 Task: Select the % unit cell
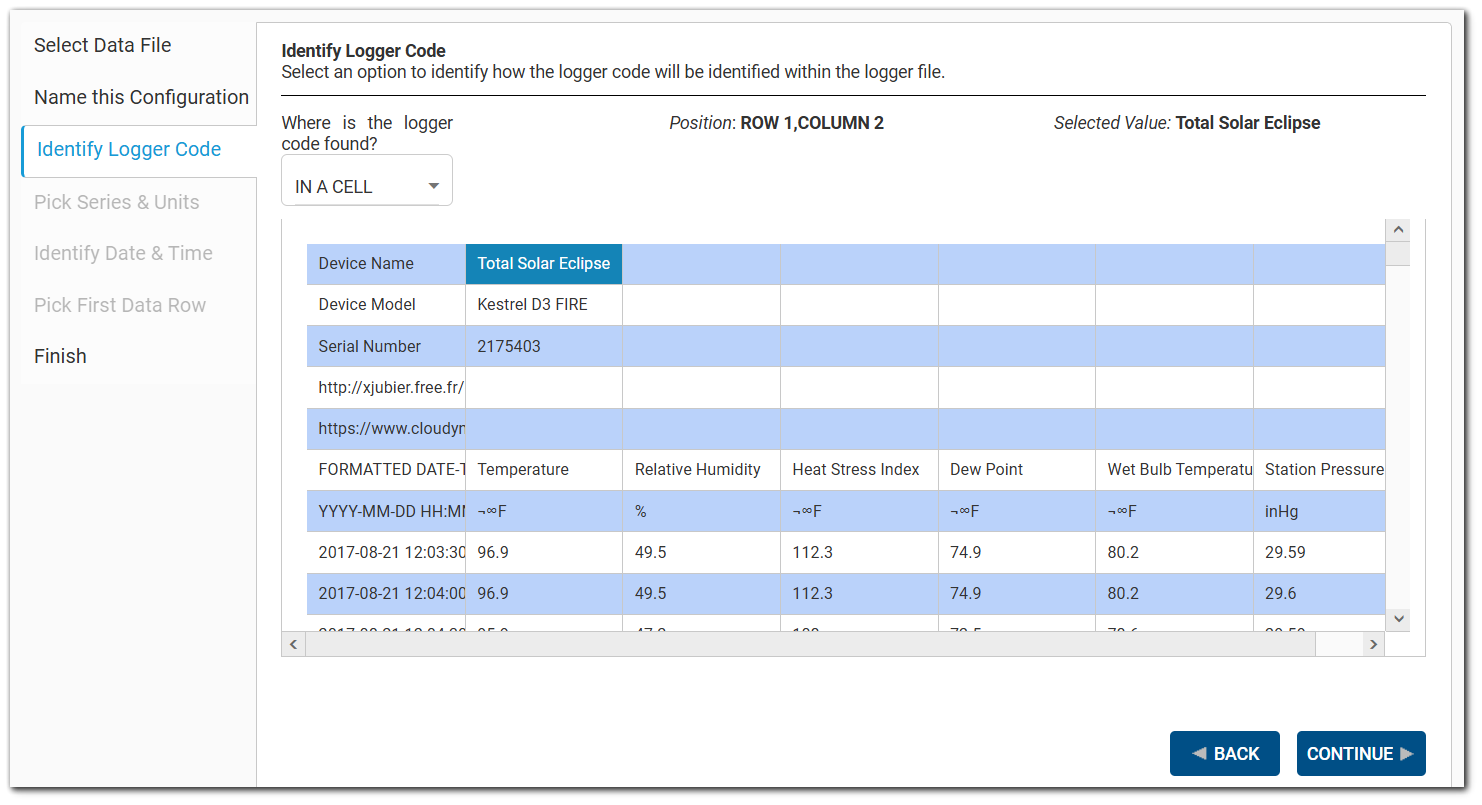pyautogui.click(x=701, y=511)
